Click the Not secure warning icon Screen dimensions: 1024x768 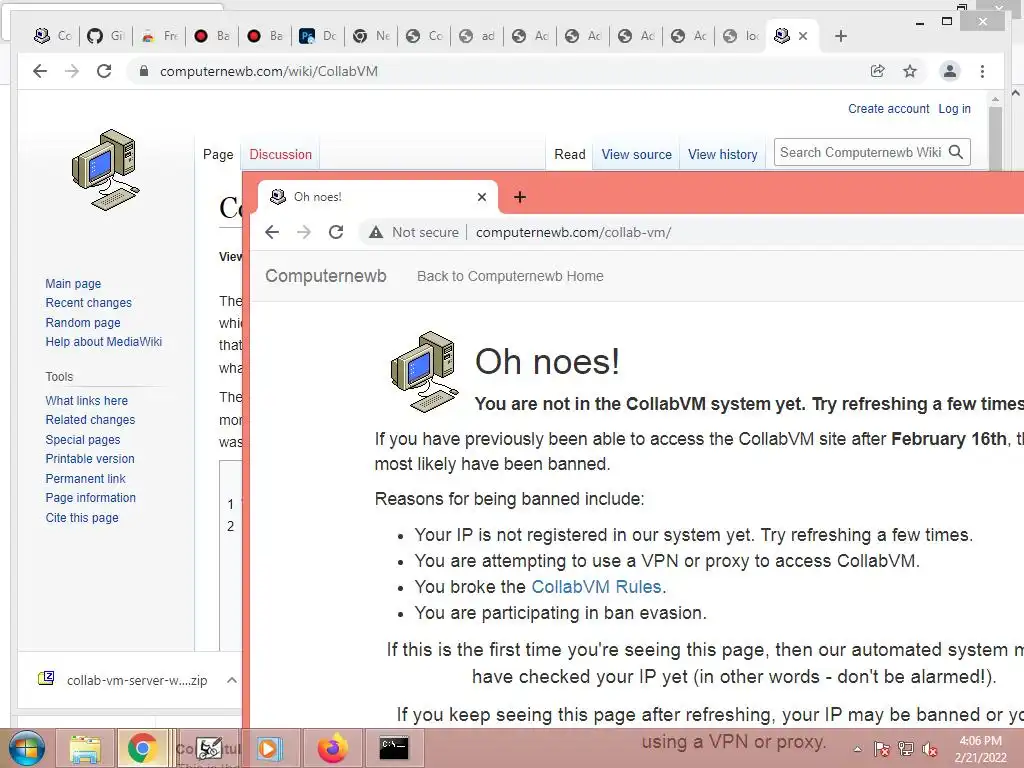coord(376,232)
